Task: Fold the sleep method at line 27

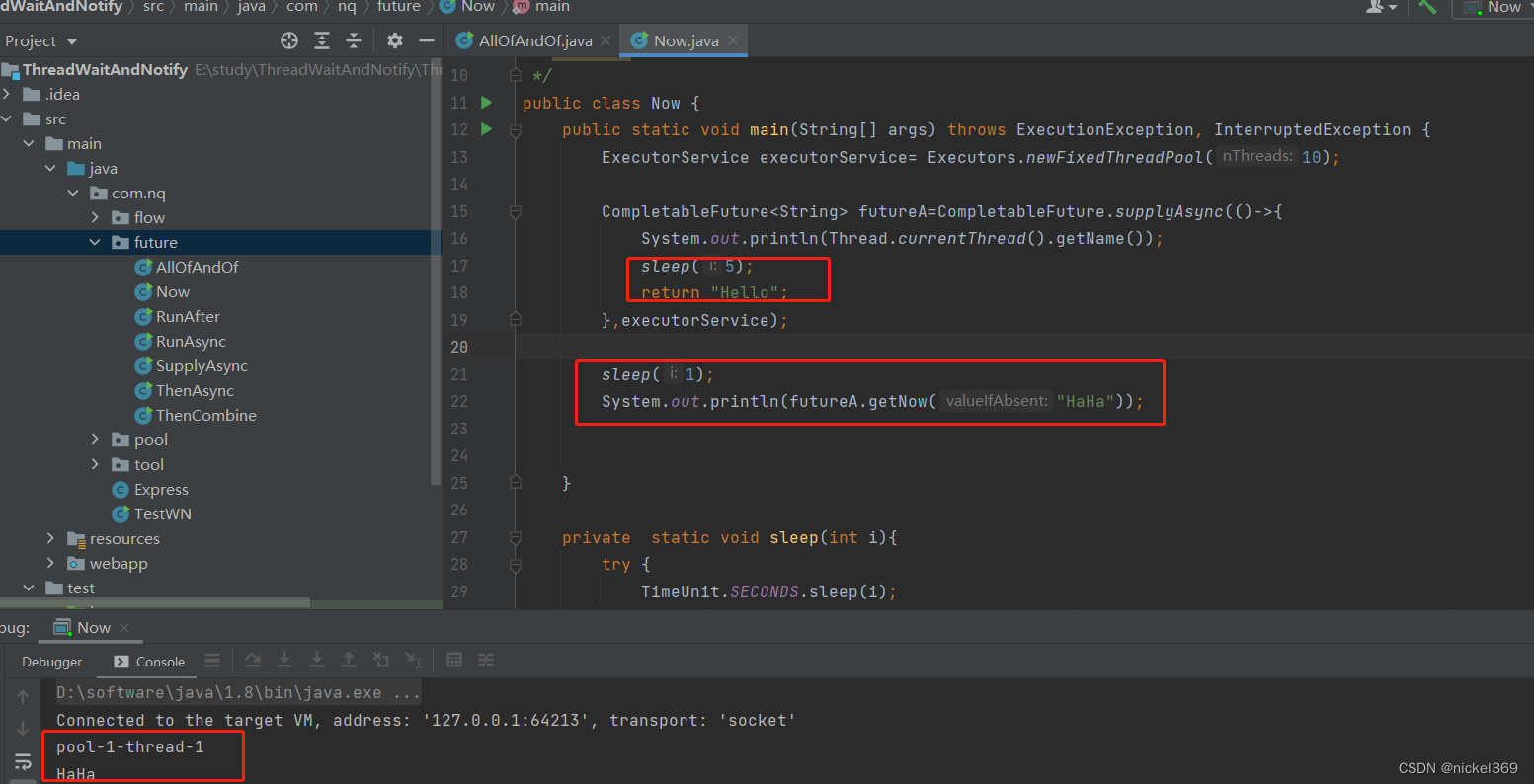Action: [x=516, y=537]
